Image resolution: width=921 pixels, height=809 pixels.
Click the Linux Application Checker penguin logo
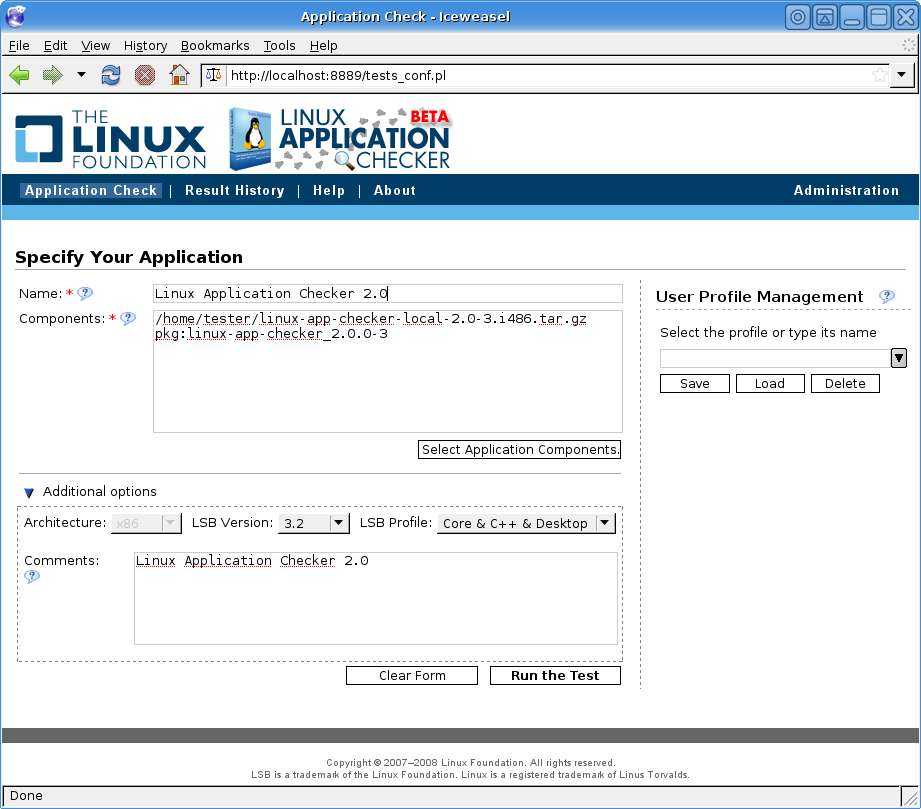[x=340, y=139]
